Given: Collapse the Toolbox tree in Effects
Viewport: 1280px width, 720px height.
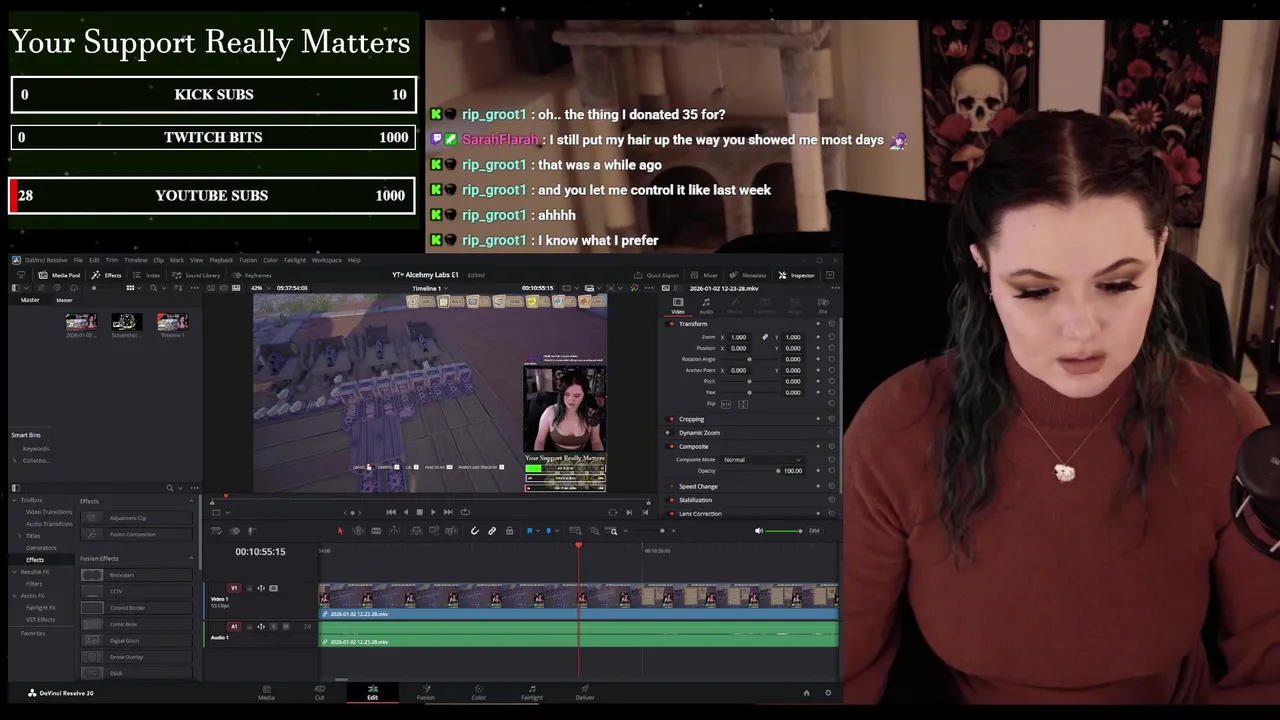Looking at the screenshot, I should point(15,500).
